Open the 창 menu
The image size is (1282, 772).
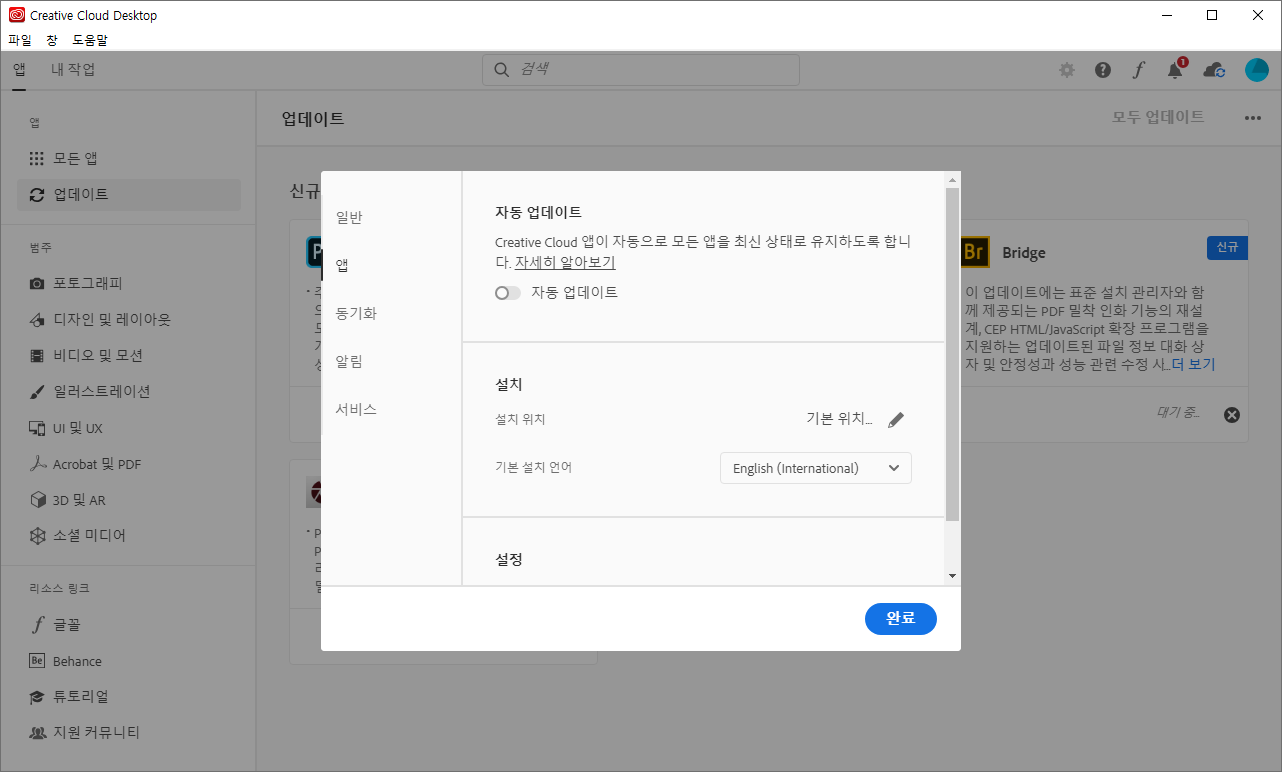(52, 40)
